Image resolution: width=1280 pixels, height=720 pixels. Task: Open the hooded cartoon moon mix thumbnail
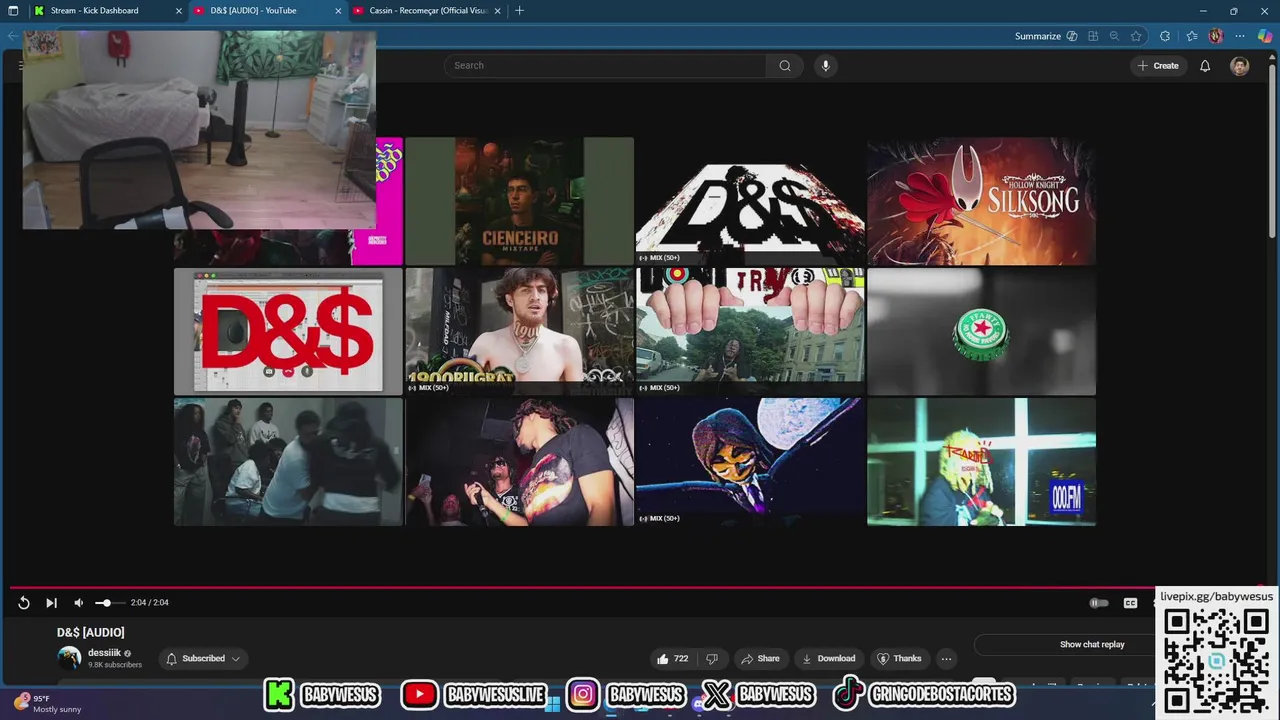(x=750, y=462)
